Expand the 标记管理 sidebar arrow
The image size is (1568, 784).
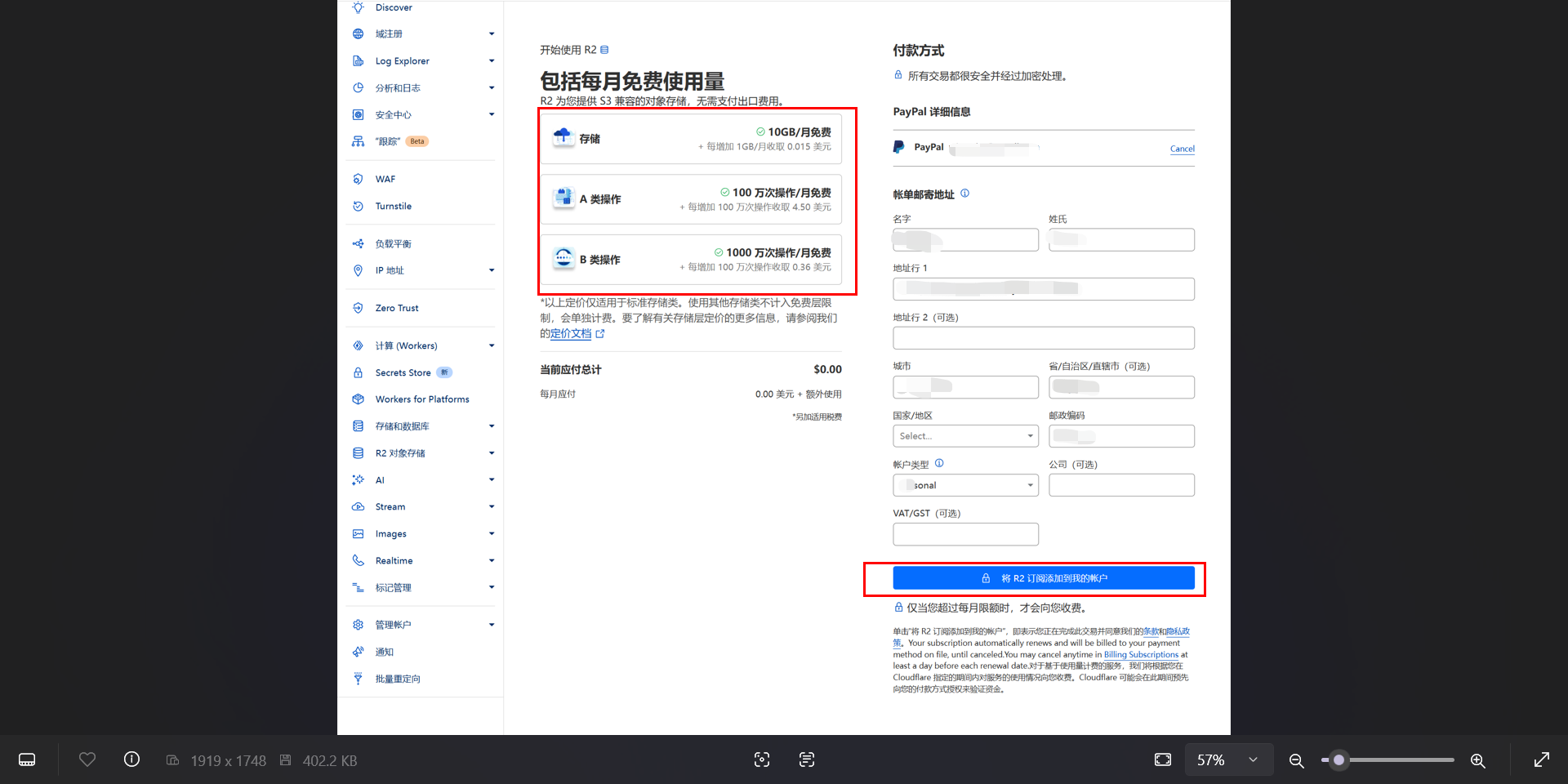[492, 587]
